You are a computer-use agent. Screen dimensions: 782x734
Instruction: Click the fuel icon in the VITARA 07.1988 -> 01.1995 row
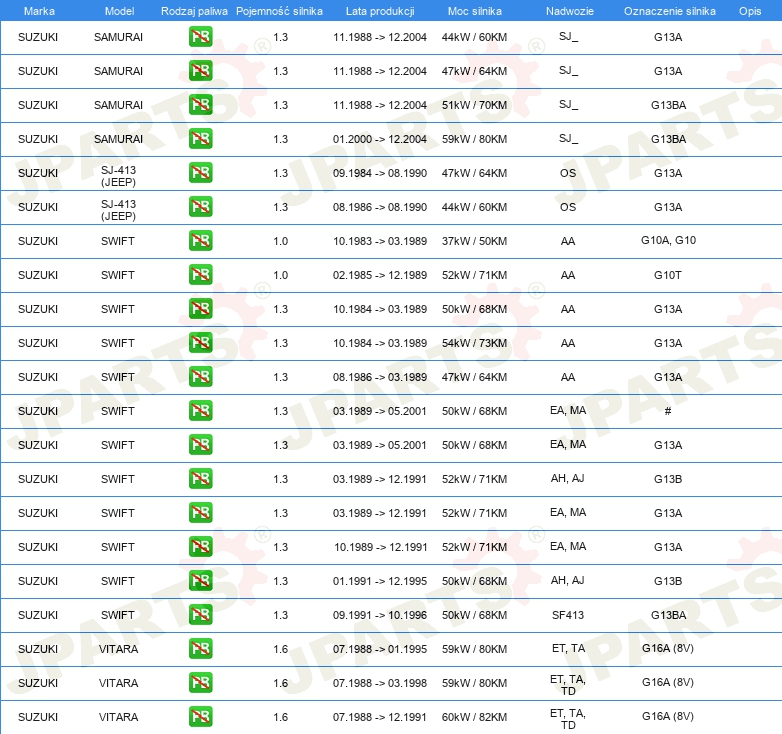tap(200, 648)
